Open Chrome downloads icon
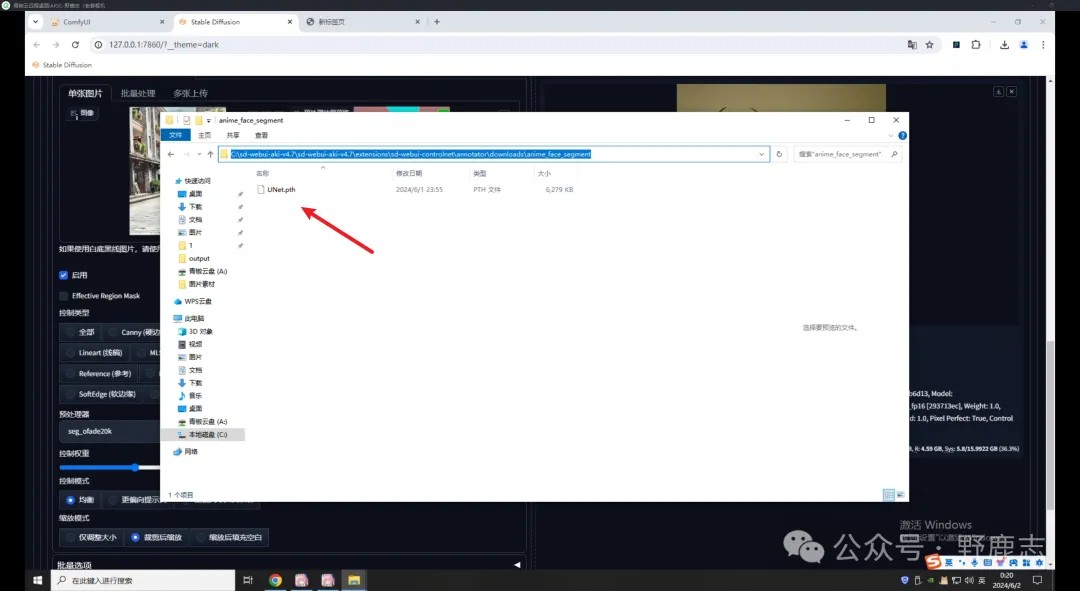Image resolution: width=1080 pixels, height=591 pixels. (x=1004, y=45)
